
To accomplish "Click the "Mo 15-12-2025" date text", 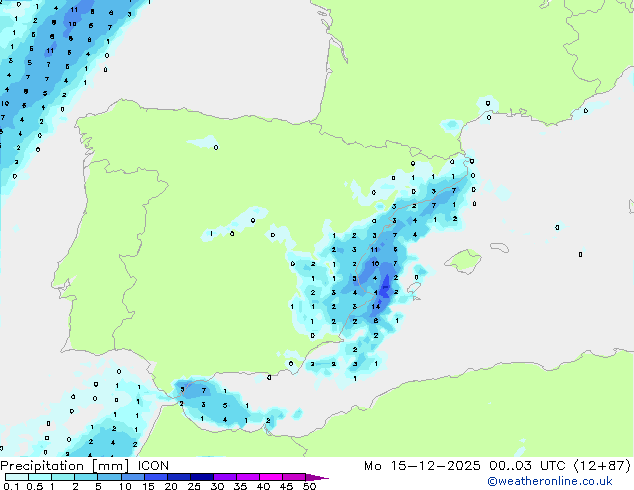I will [422, 466].
